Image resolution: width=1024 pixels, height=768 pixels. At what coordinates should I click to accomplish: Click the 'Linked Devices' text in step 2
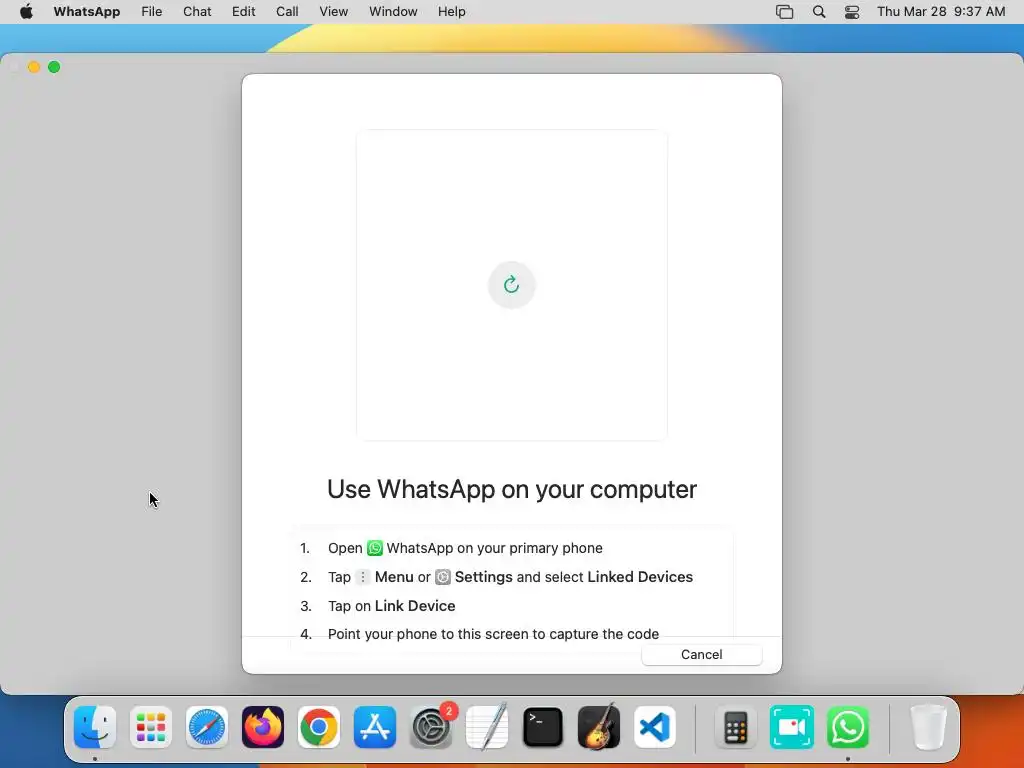tap(640, 577)
